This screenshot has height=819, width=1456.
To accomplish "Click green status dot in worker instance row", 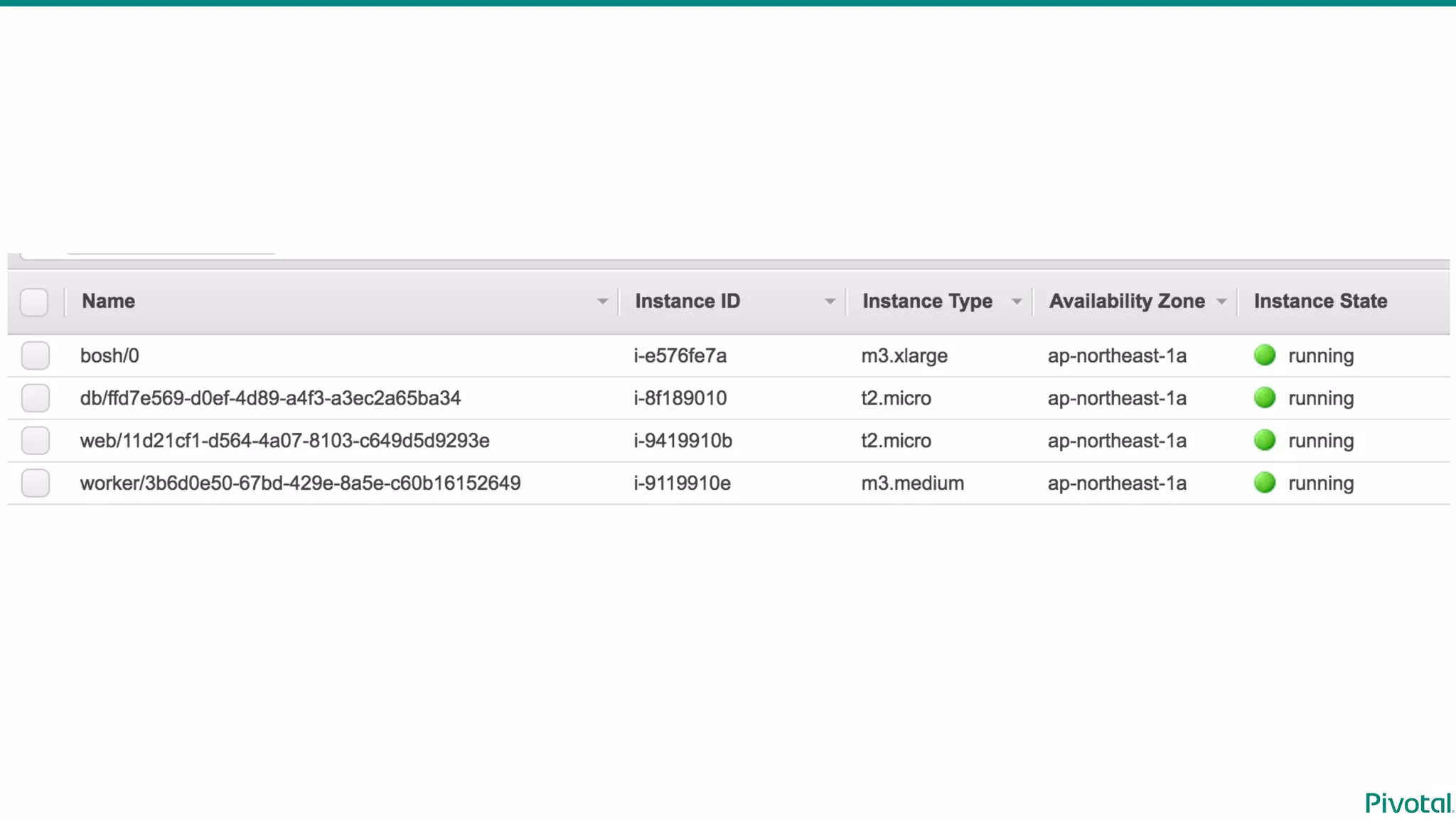I will (1265, 483).
